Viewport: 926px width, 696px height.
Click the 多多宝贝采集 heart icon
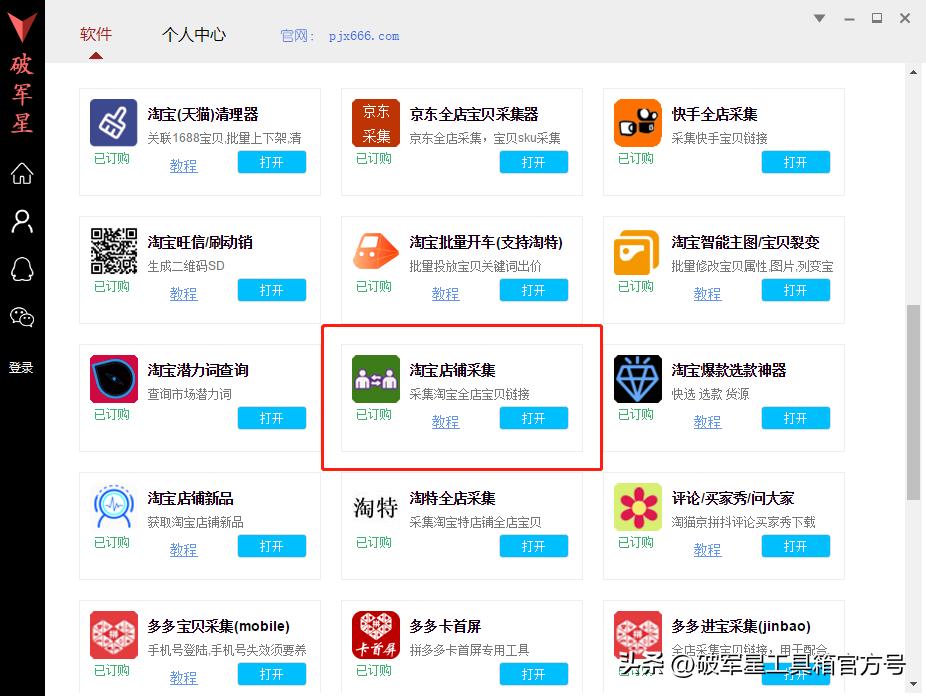[x=113, y=635]
